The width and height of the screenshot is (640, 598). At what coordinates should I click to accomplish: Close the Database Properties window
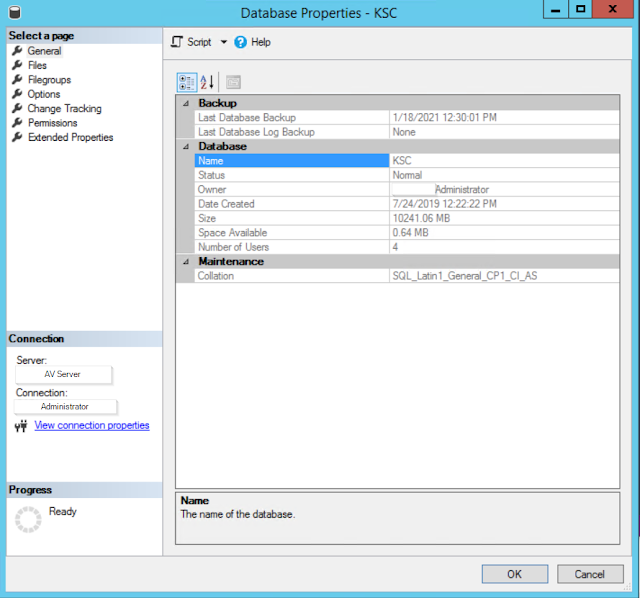point(613,9)
